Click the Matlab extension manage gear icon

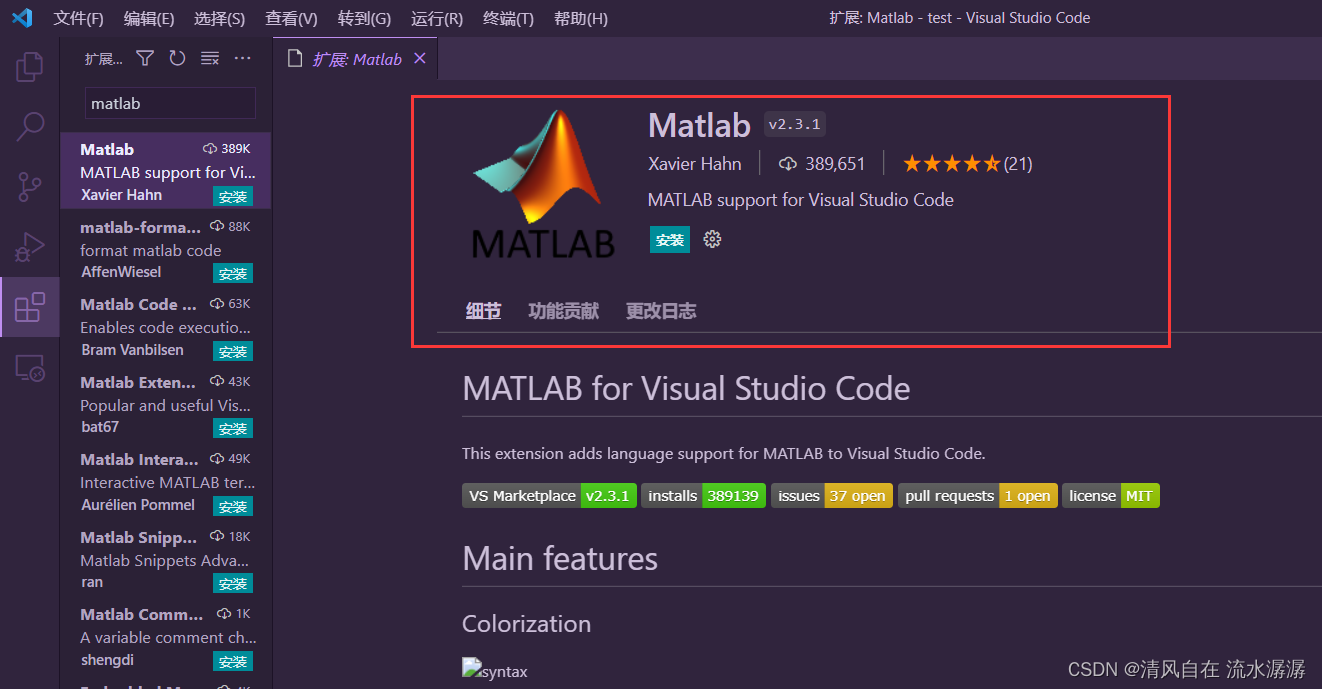coord(712,239)
